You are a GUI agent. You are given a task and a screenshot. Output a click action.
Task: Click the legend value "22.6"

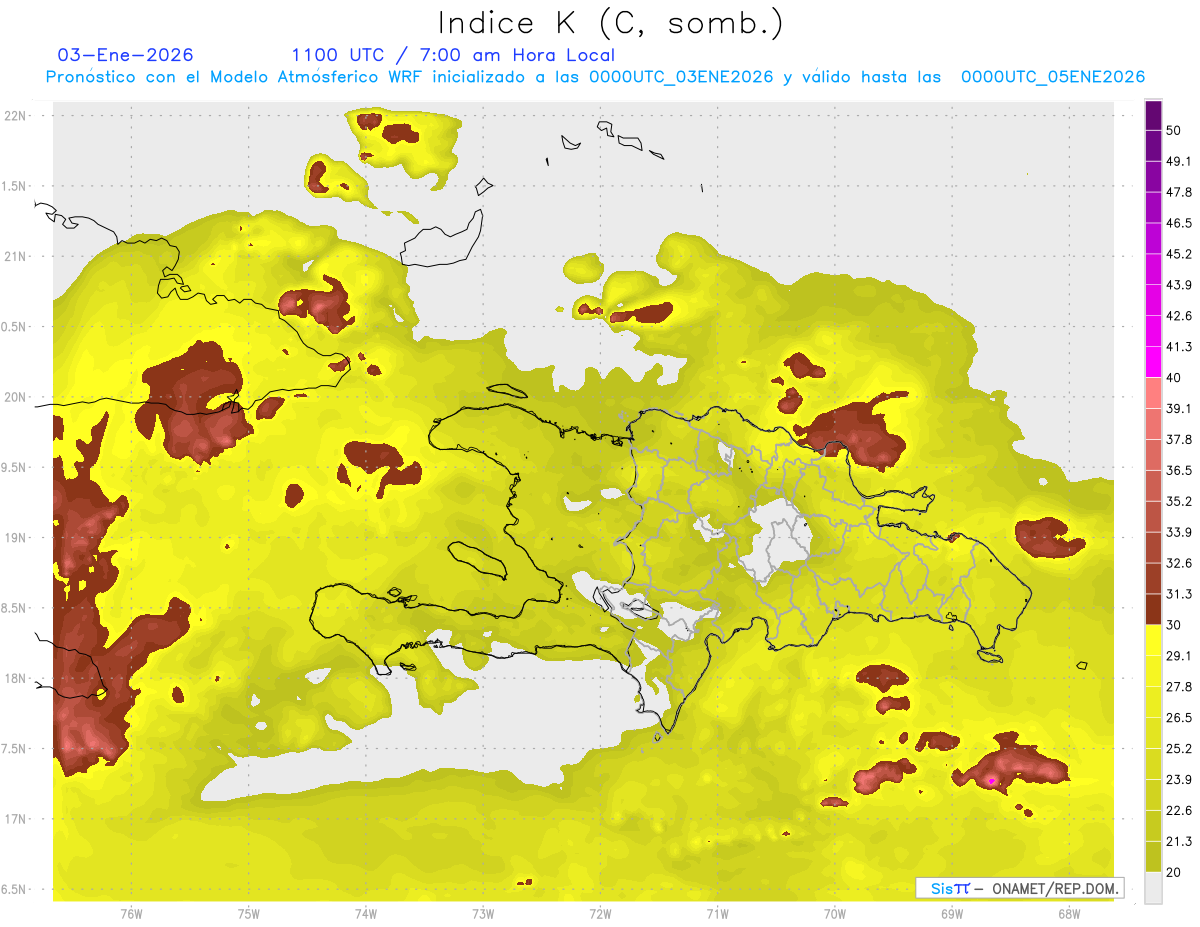(1178, 811)
